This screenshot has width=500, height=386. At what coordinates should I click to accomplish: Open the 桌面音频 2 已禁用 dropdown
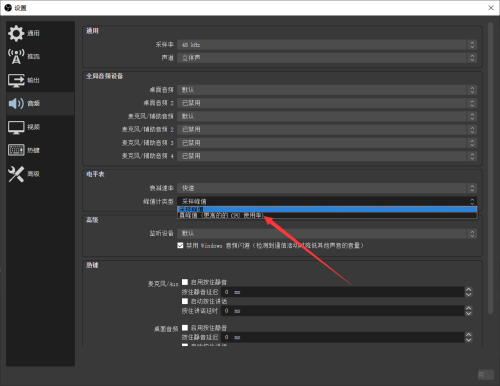pyautogui.click(x=327, y=103)
